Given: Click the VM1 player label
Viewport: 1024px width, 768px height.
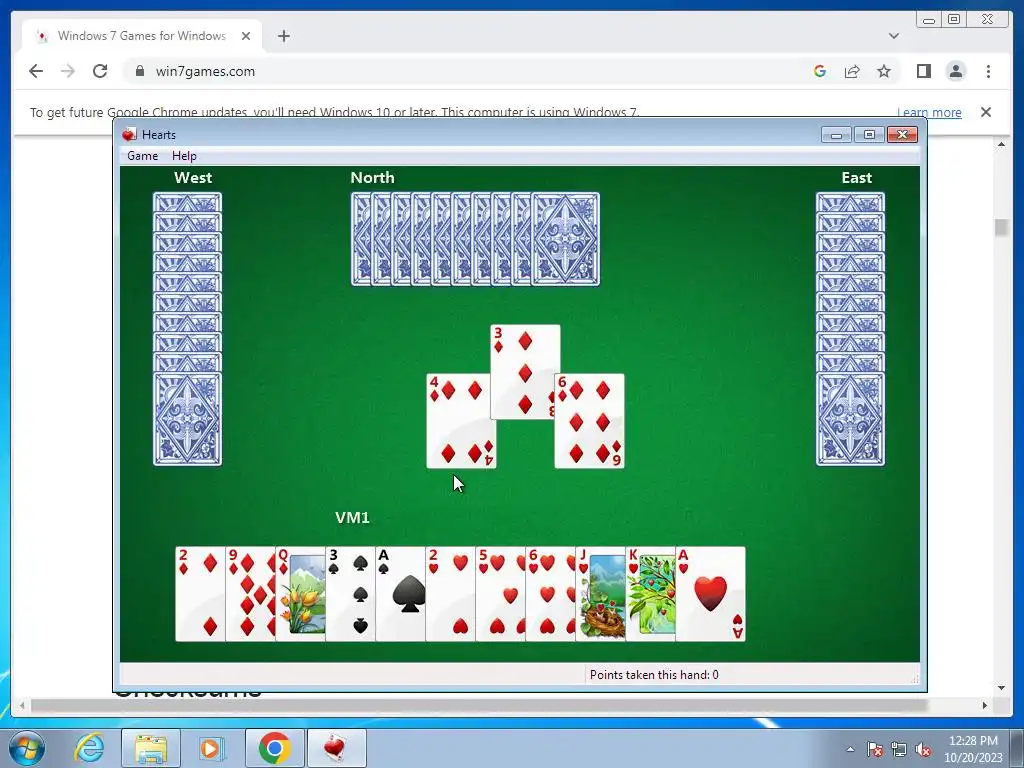Looking at the screenshot, I should pyautogui.click(x=352, y=517).
